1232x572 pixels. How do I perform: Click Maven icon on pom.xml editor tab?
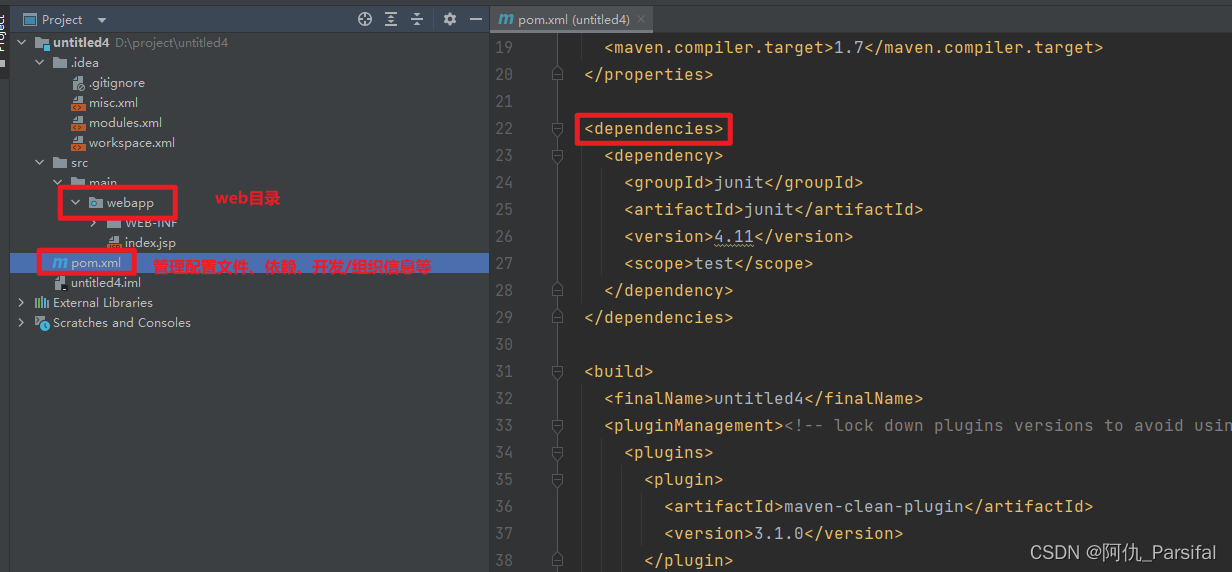(x=506, y=19)
